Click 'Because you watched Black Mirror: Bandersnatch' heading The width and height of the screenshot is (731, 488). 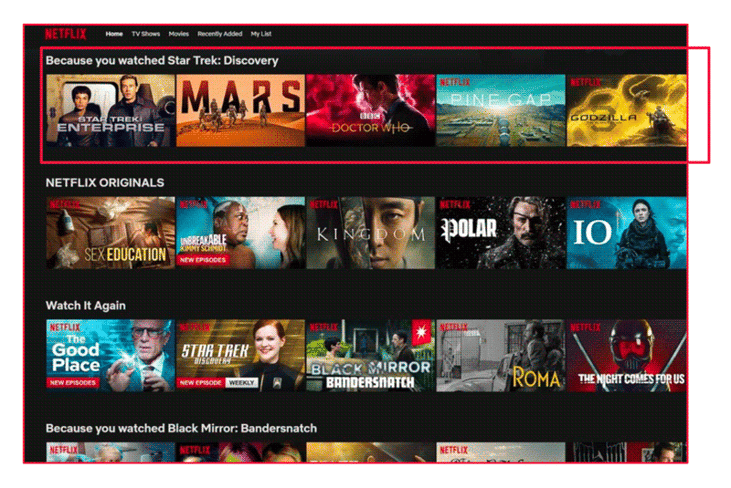(181, 428)
